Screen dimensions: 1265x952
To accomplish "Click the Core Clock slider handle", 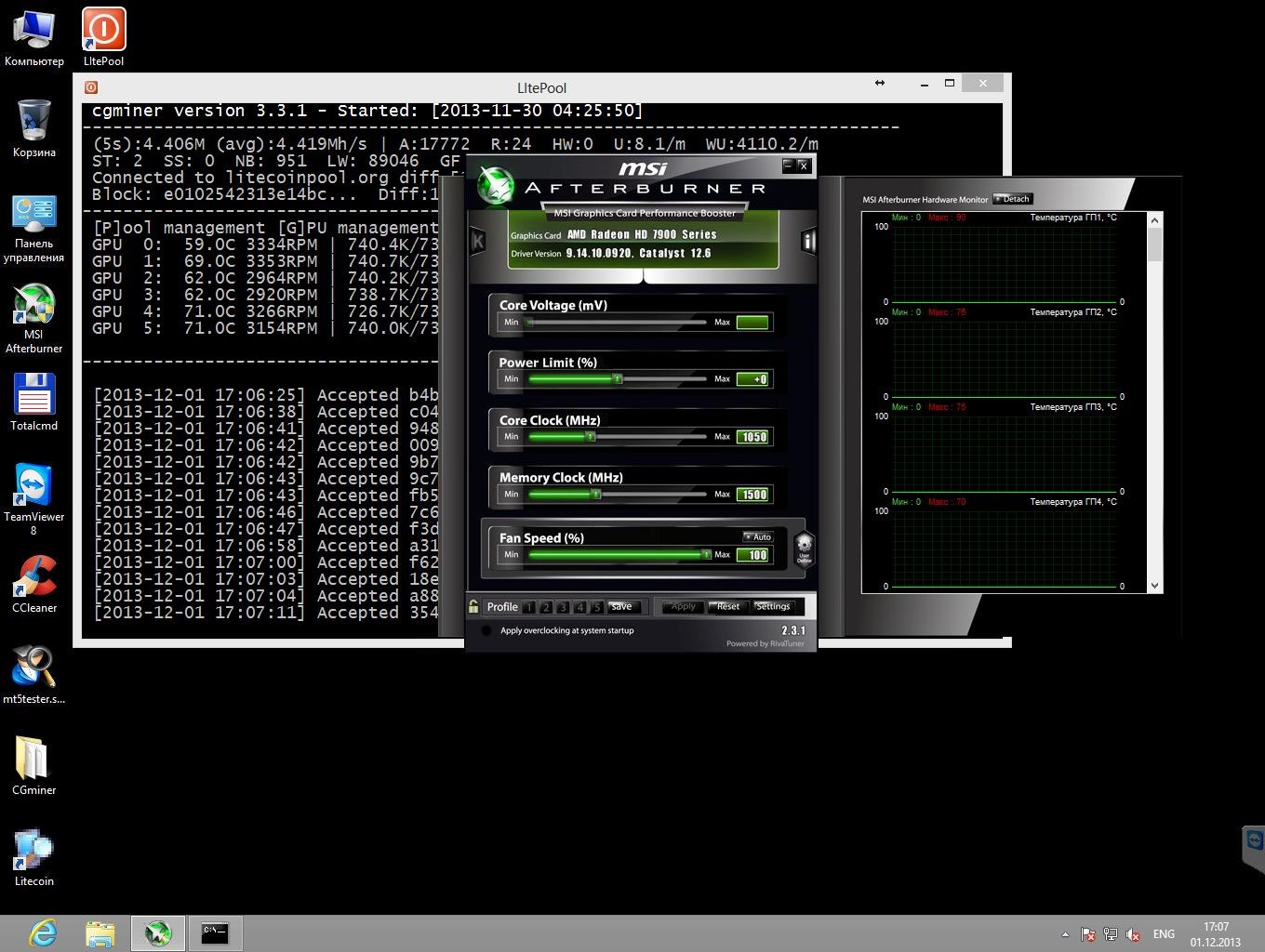I will click(590, 436).
